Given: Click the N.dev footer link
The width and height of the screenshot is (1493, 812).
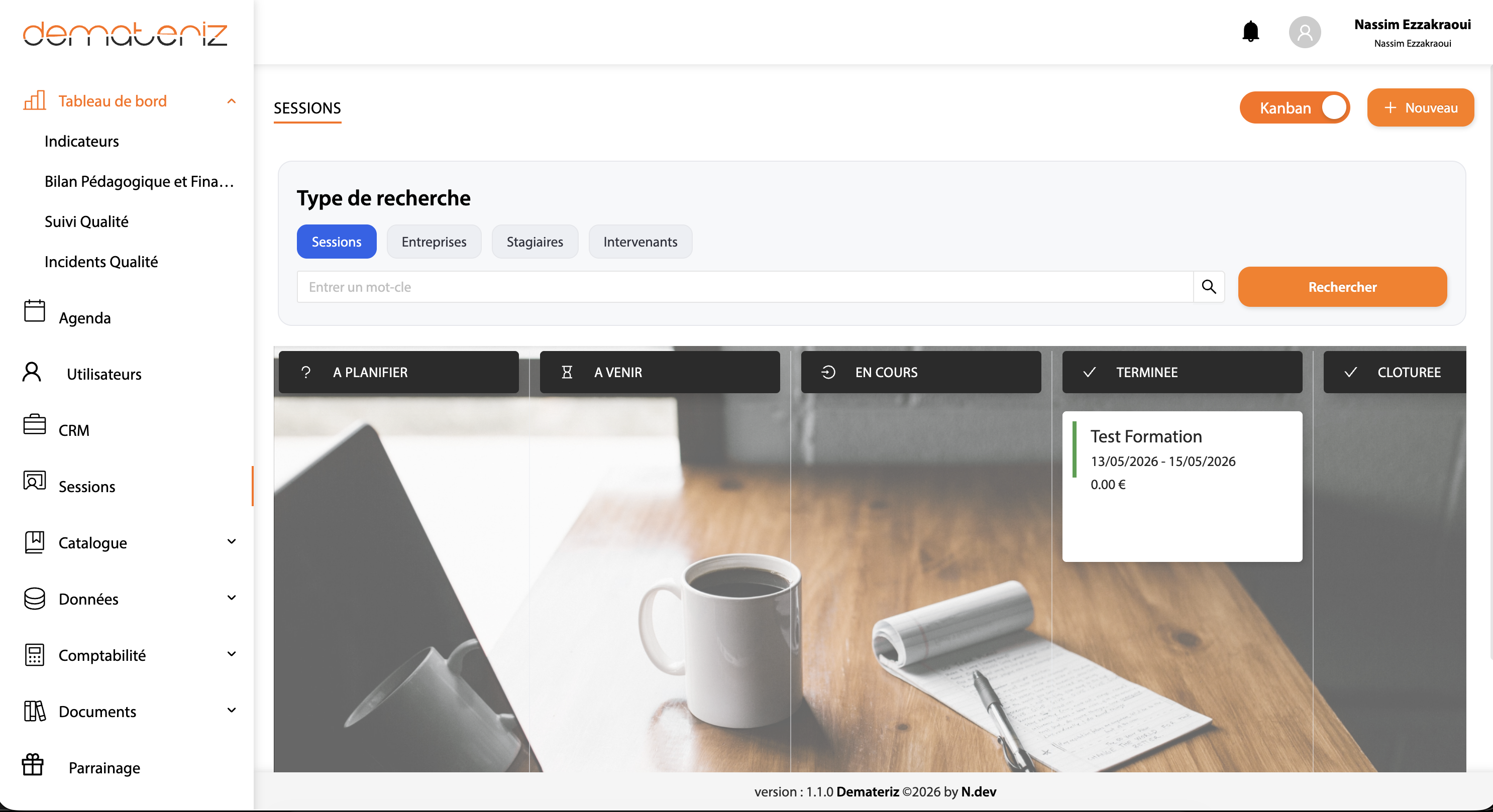Looking at the screenshot, I should pos(978,792).
